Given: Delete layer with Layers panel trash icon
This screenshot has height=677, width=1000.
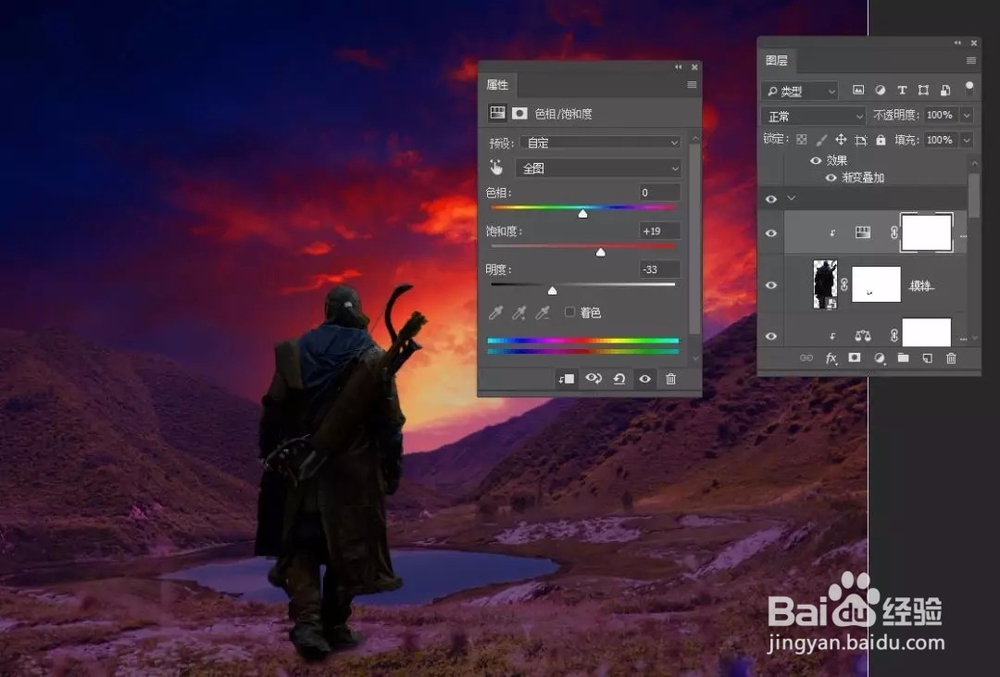Looking at the screenshot, I should click(951, 358).
